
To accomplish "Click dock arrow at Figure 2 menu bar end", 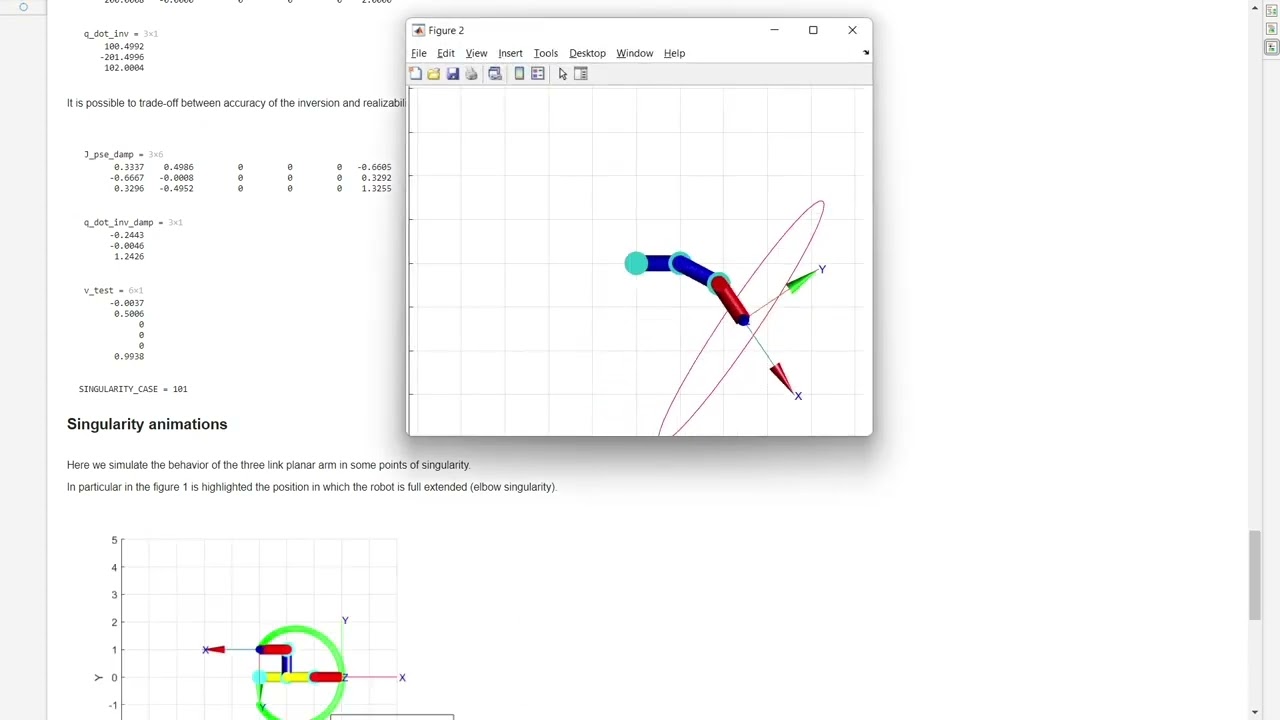I will [x=865, y=53].
